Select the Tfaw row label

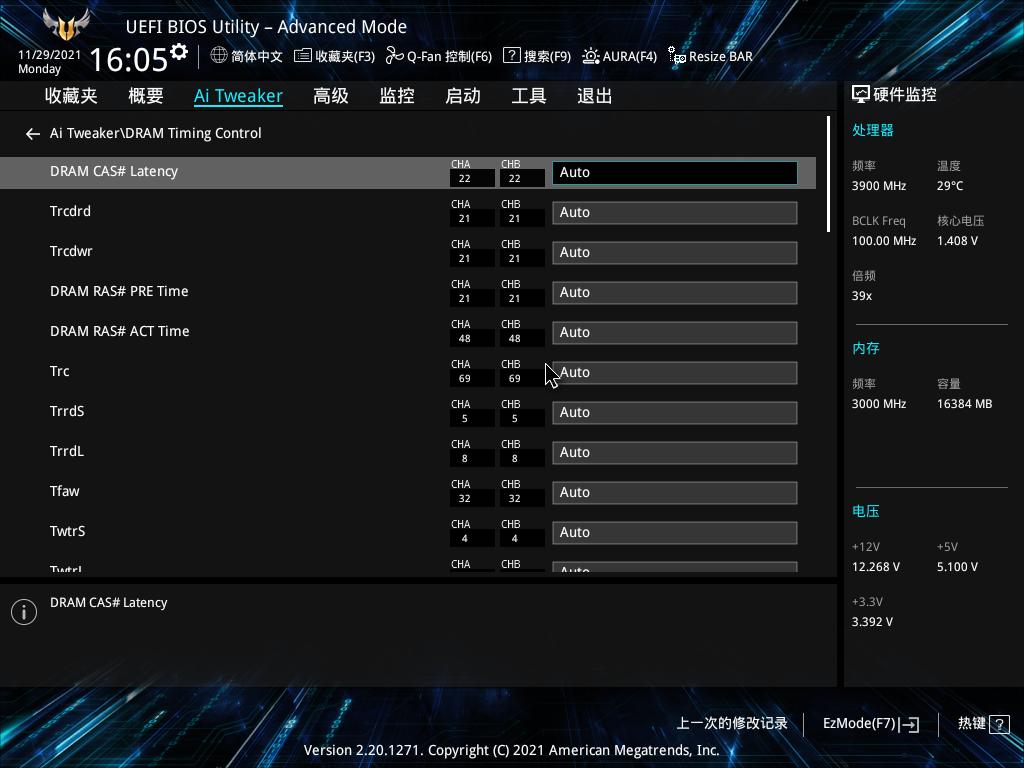pos(65,491)
